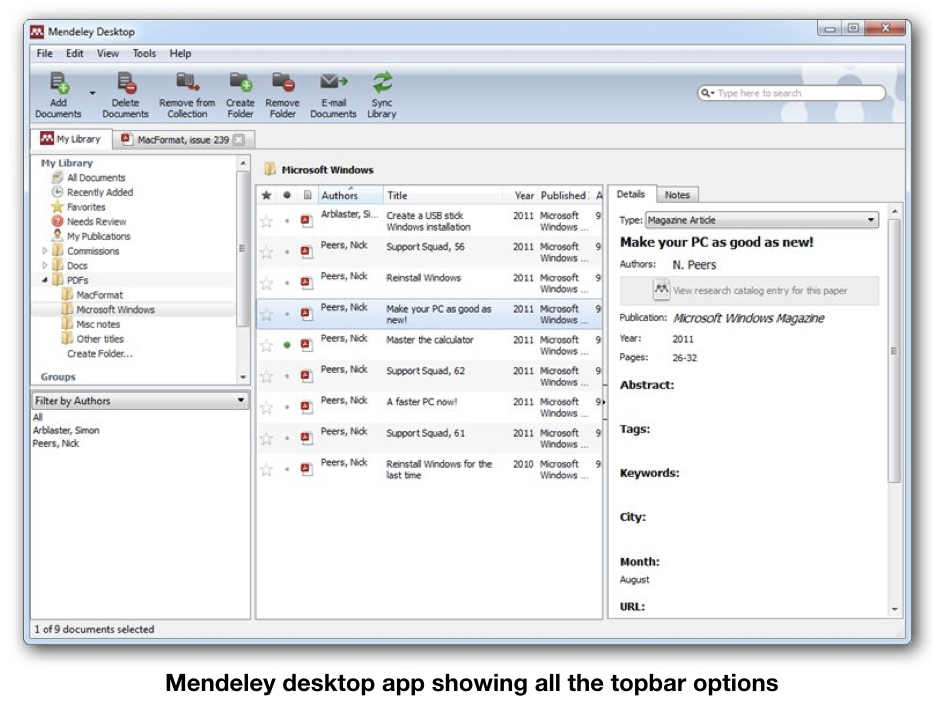Star the 'Reinstall Windows' entry
The image size is (932, 710).
pyautogui.click(x=264, y=282)
